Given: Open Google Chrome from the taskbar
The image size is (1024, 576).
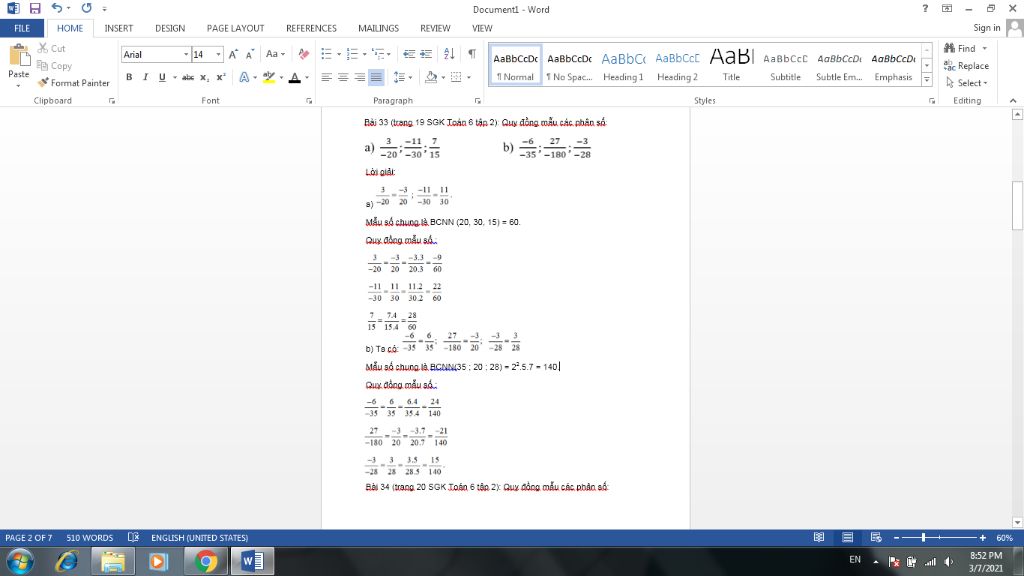Looking at the screenshot, I should click(206, 562).
